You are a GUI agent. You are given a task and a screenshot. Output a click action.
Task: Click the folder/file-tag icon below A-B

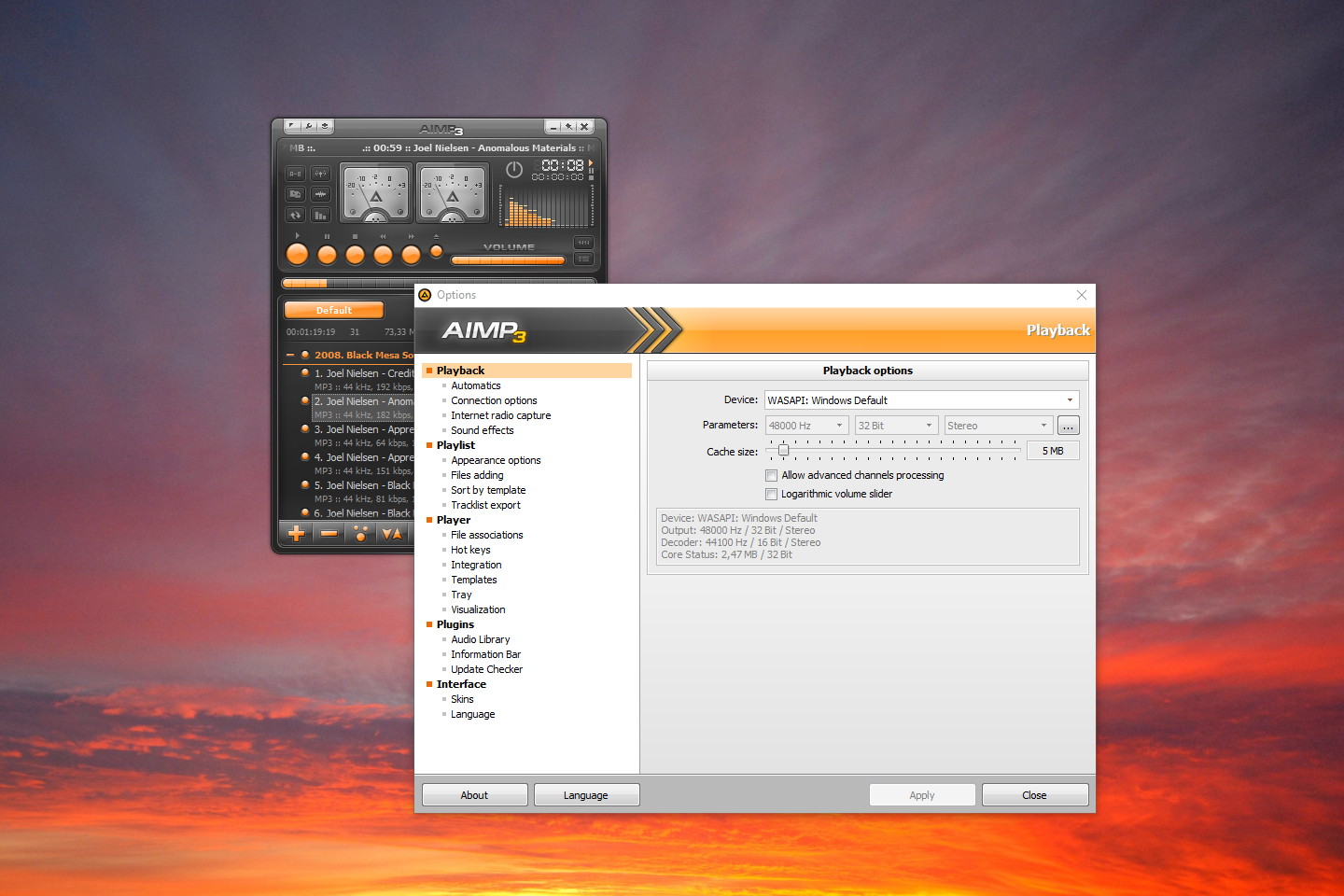(295, 194)
